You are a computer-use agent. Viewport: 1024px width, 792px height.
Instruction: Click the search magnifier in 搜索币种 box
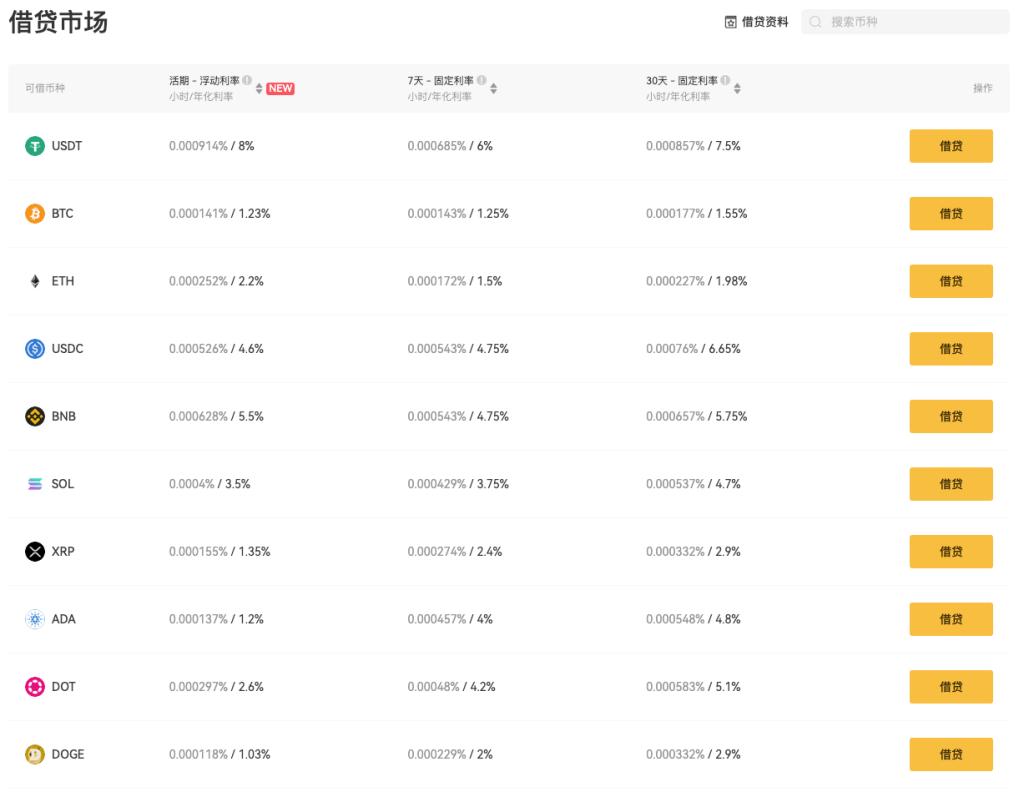pos(814,22)
